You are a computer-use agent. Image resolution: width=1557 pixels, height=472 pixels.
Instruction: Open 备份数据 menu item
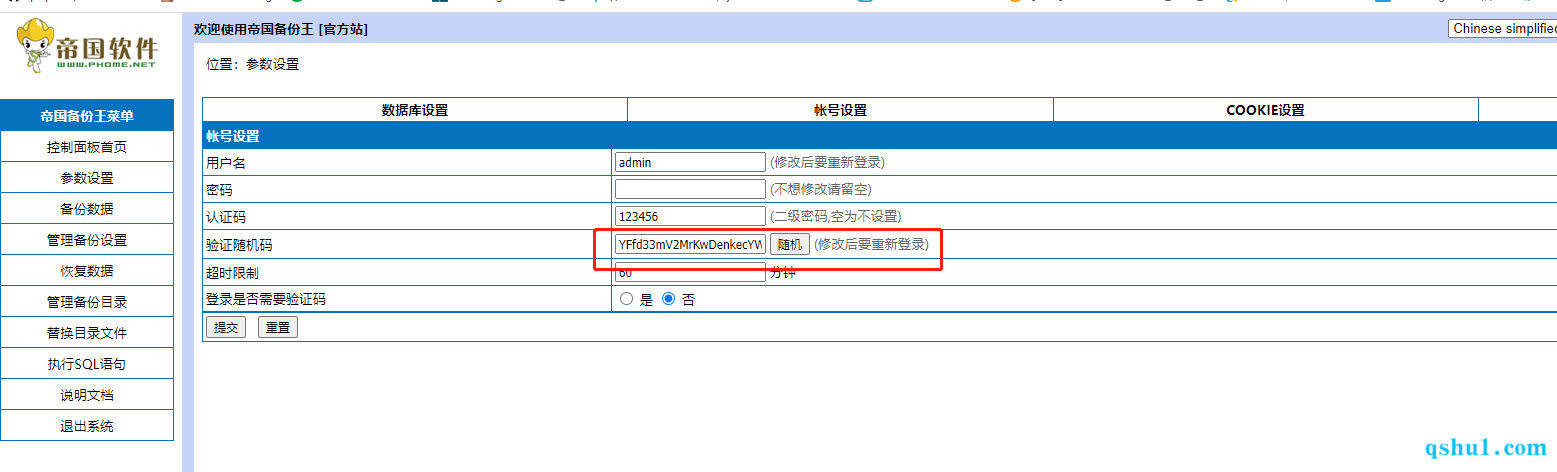pyautogui.click(x=87, y=209)
